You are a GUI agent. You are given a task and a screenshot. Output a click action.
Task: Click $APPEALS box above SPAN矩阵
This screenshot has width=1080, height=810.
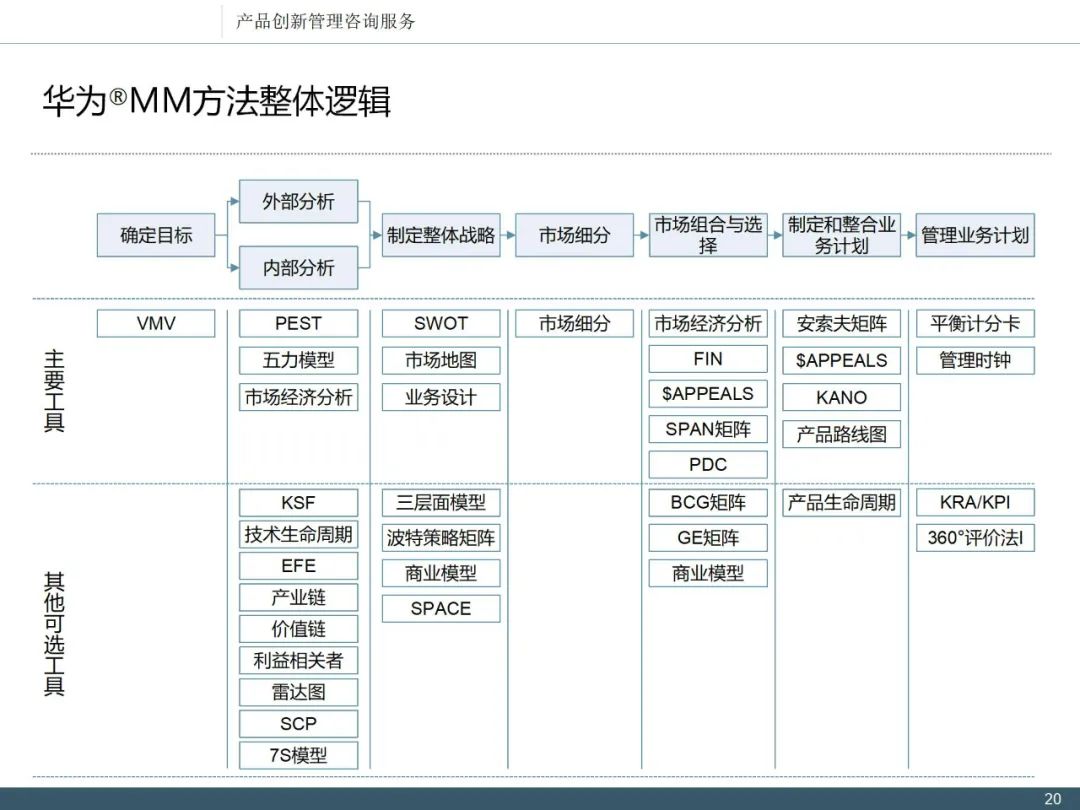[708, 394]
